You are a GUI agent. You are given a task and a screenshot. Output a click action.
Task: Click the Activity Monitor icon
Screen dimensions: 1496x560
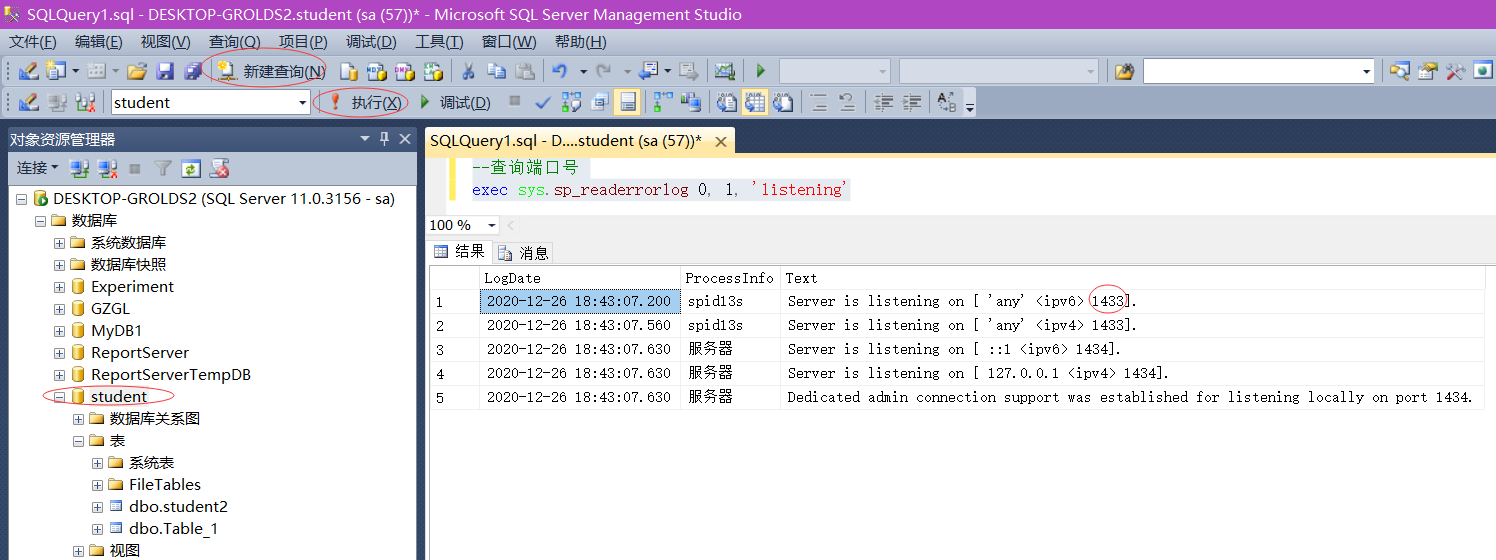click(724, 71)
